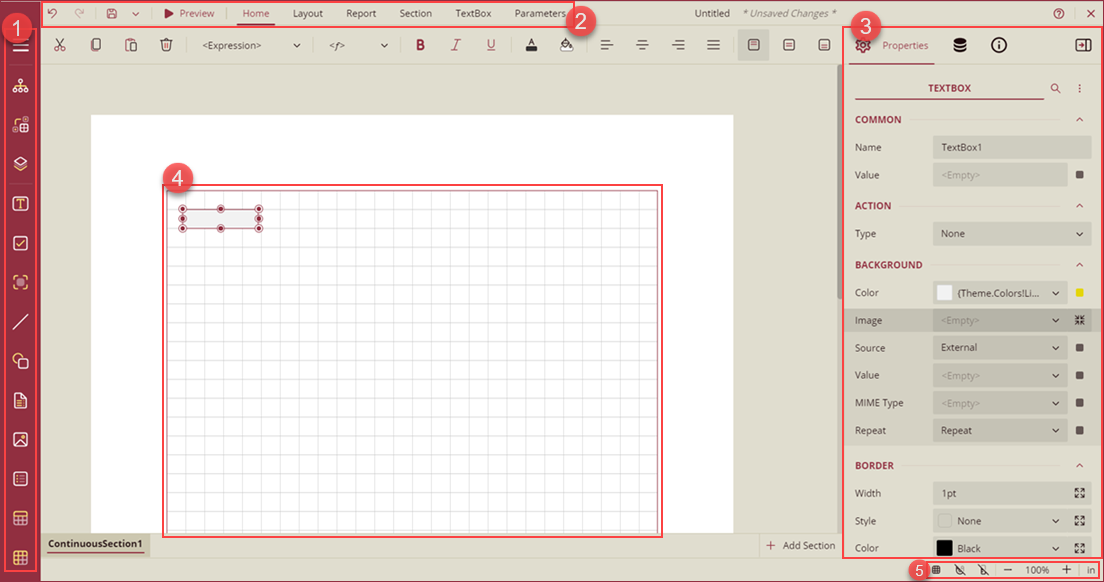Switch to the Parameters tab

540,13
